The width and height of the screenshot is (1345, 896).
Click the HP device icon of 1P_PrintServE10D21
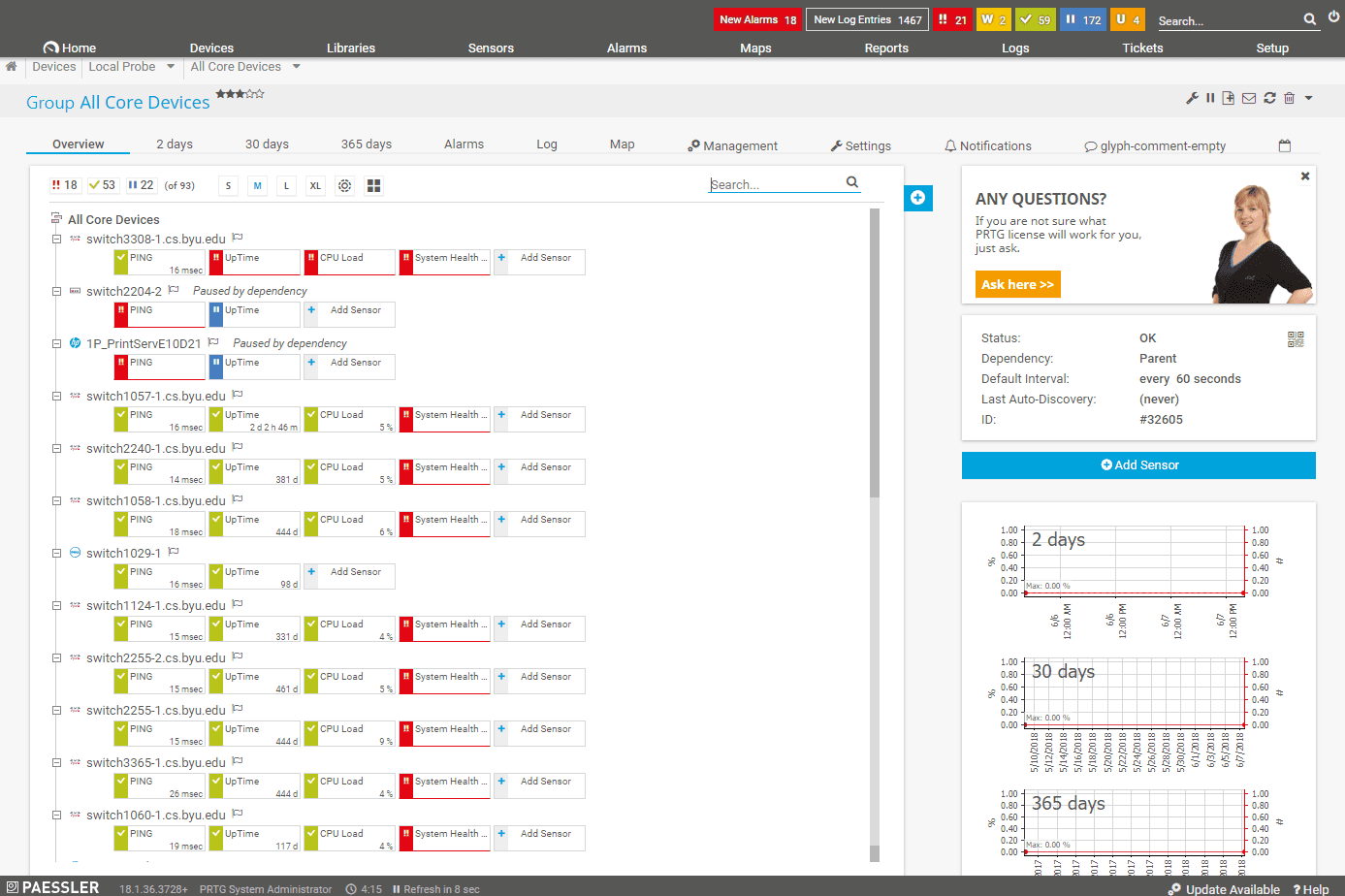pos(75,343)
